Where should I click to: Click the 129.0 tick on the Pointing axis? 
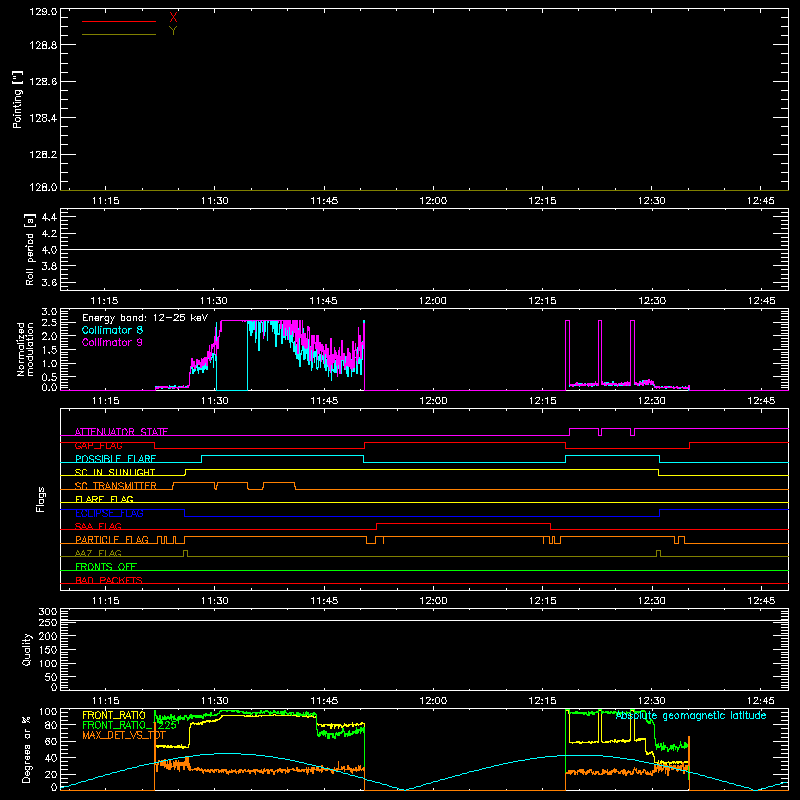[43, 12]
